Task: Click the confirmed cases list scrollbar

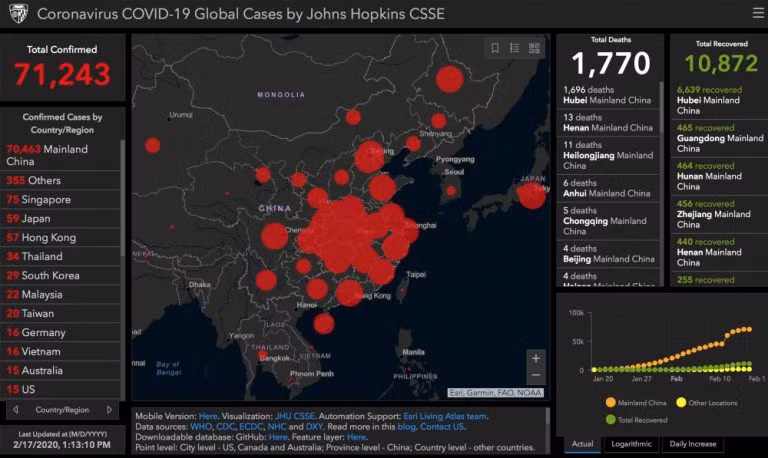Action: click(x=122, y=197)
